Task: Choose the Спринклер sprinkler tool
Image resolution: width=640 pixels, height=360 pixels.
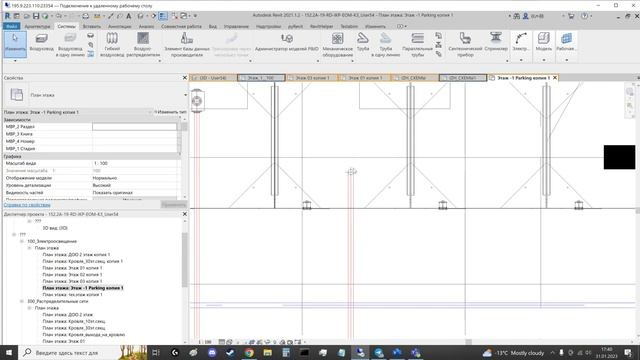Action: [x=496, y=42]
